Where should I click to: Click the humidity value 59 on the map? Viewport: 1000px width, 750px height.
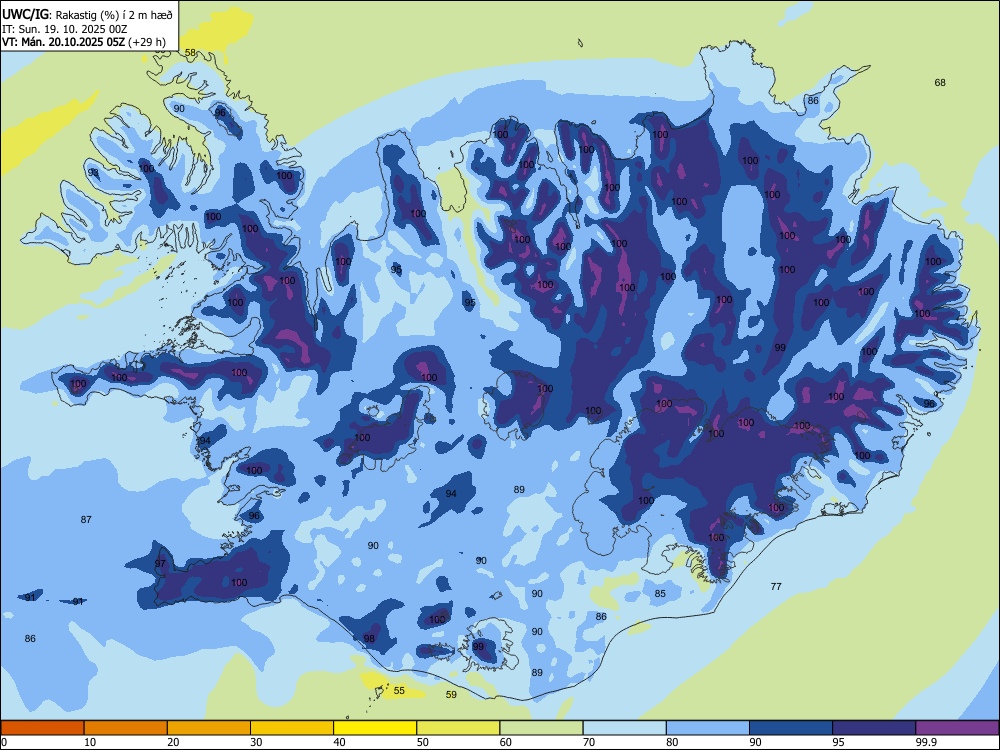tap(451, 695)
